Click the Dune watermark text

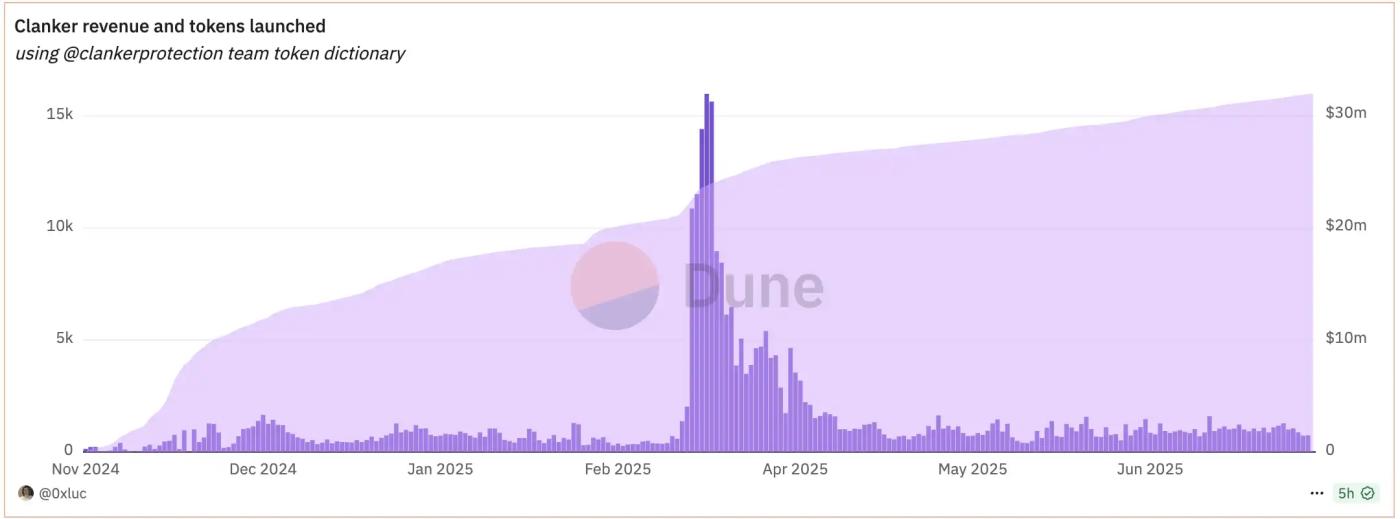754,286
